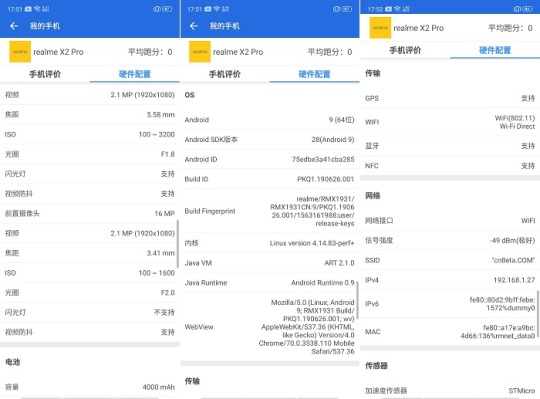Viewport: 540px width, 399px height.
Task: Click the 4000 mAh battery capacity row
Action: click(90, 387)
